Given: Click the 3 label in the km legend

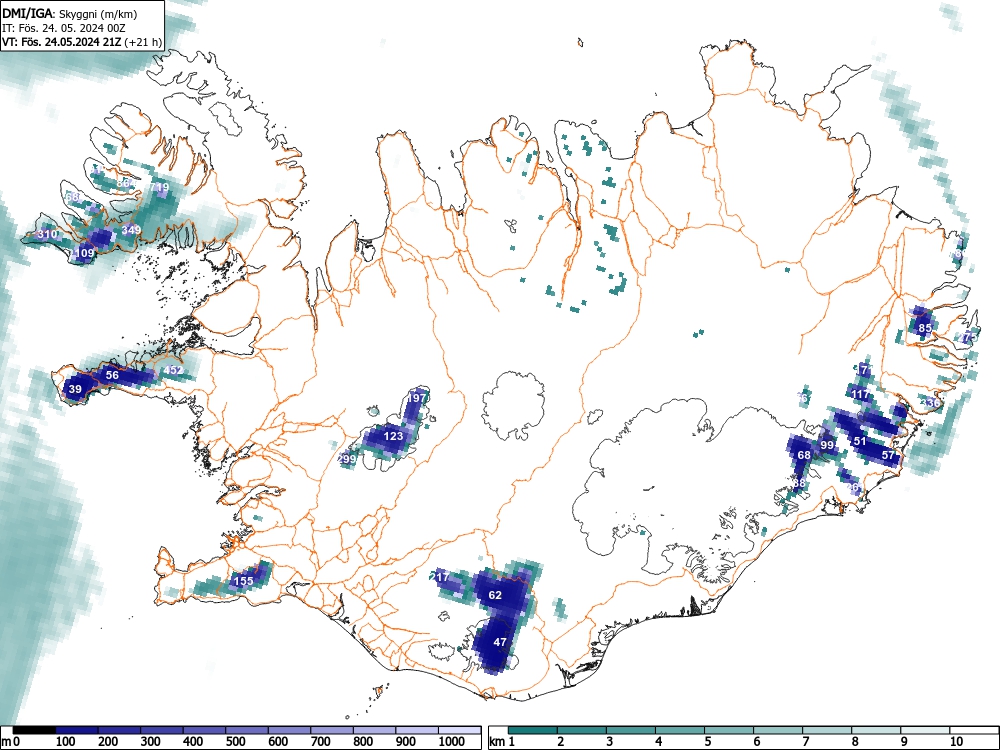Looking at the screenshot, I should (x=610, y=742).
